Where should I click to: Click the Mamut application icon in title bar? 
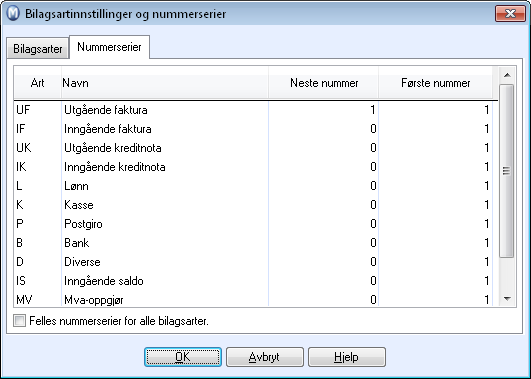tap(13, 14)
